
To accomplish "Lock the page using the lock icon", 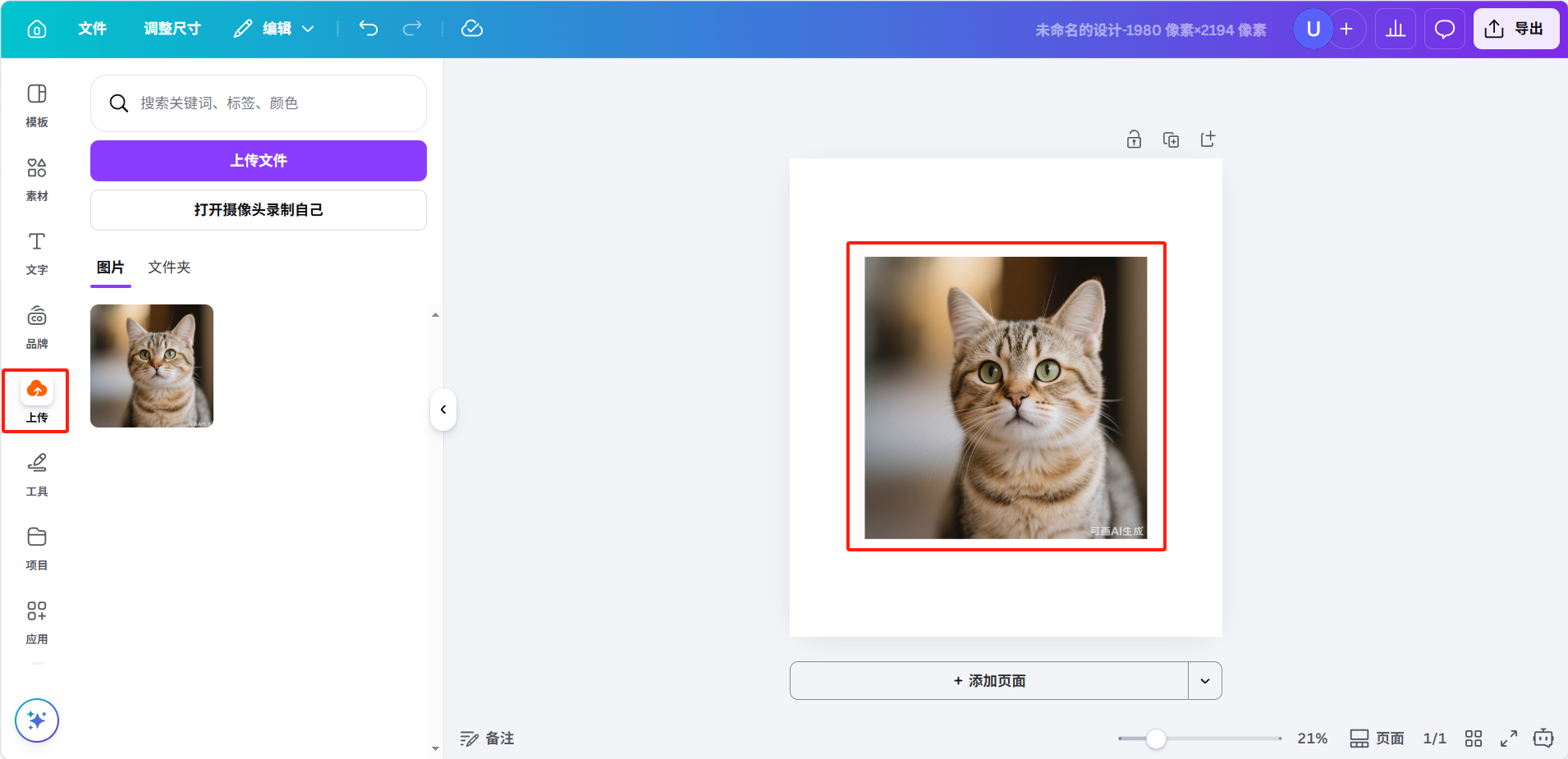I will coord(1134,139).
